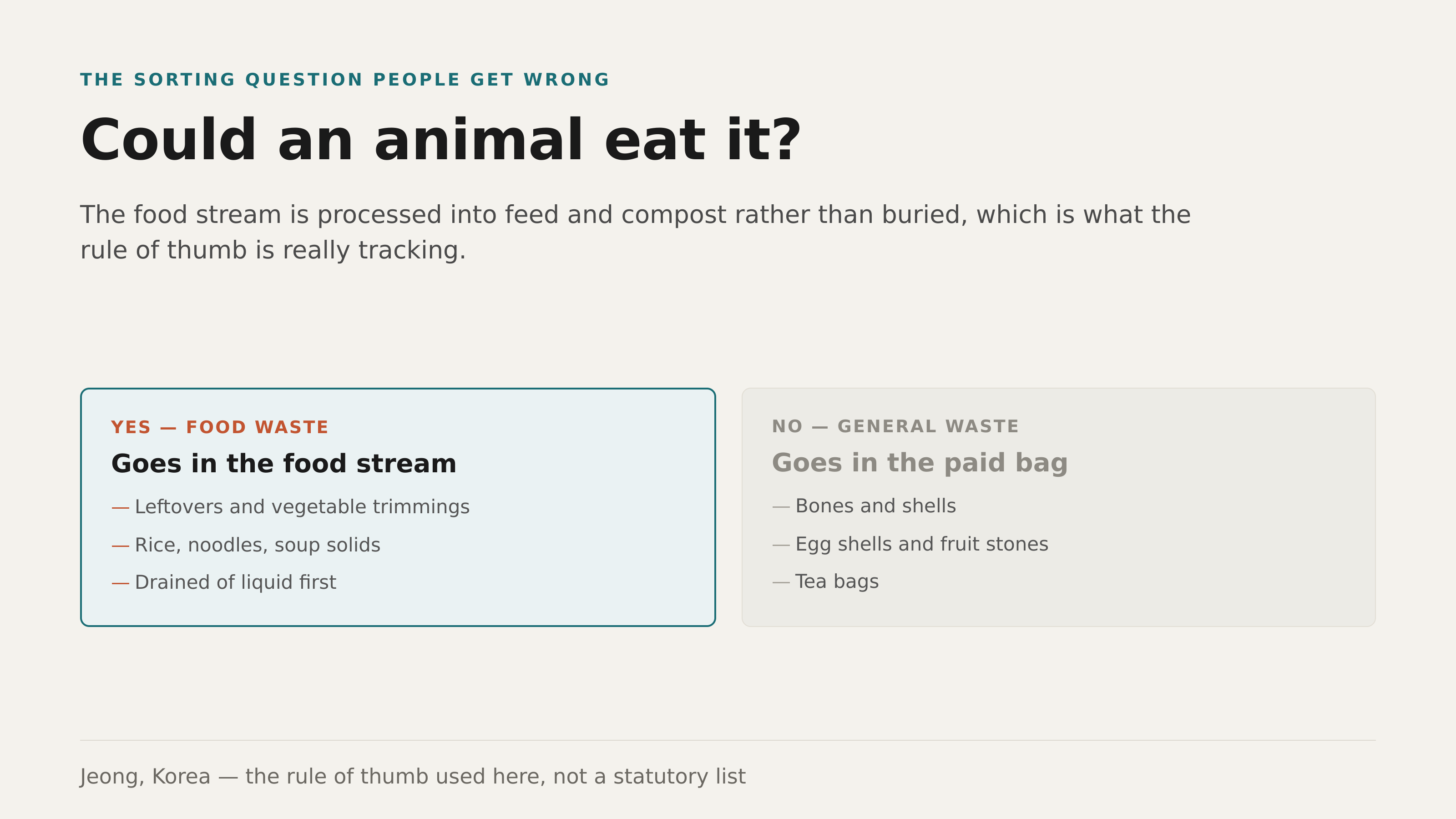The width and height of the screenshot is (1456, 819).
Task: Click the grey dash before 'Tea bags'
Action: (781, 582)
